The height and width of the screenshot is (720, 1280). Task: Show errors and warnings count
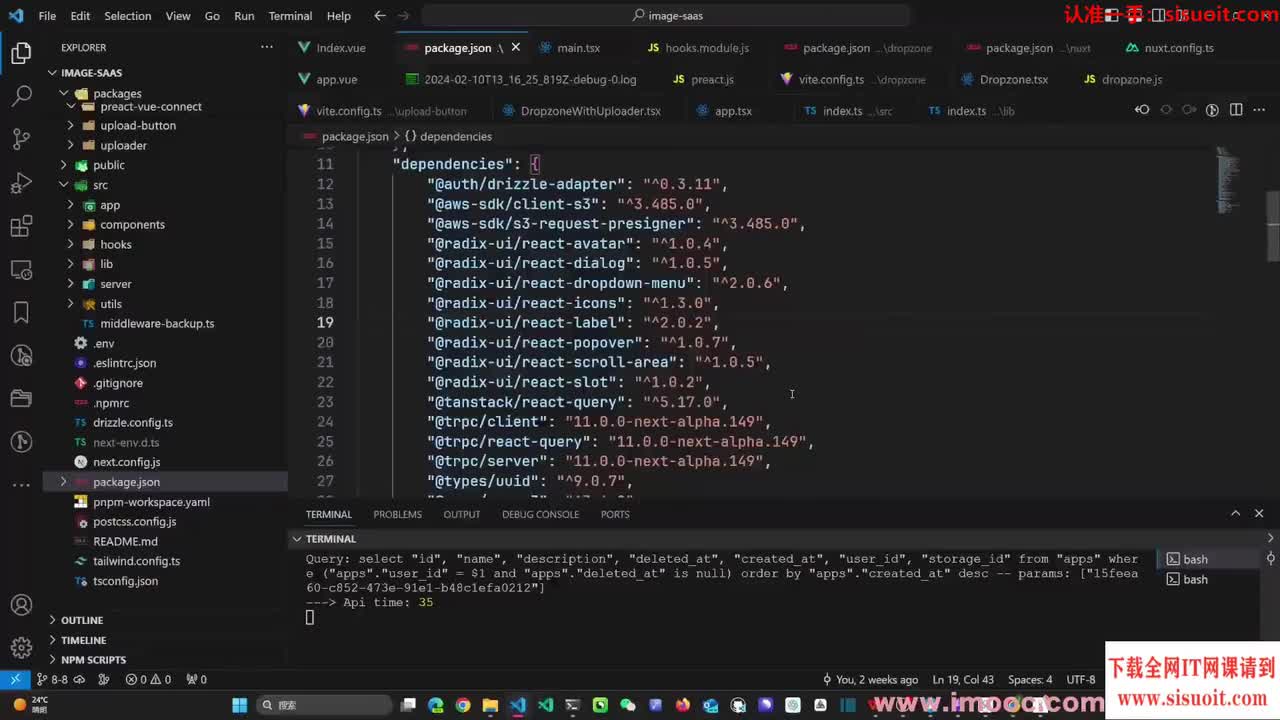pyautogui.click(x=148, y=679)
